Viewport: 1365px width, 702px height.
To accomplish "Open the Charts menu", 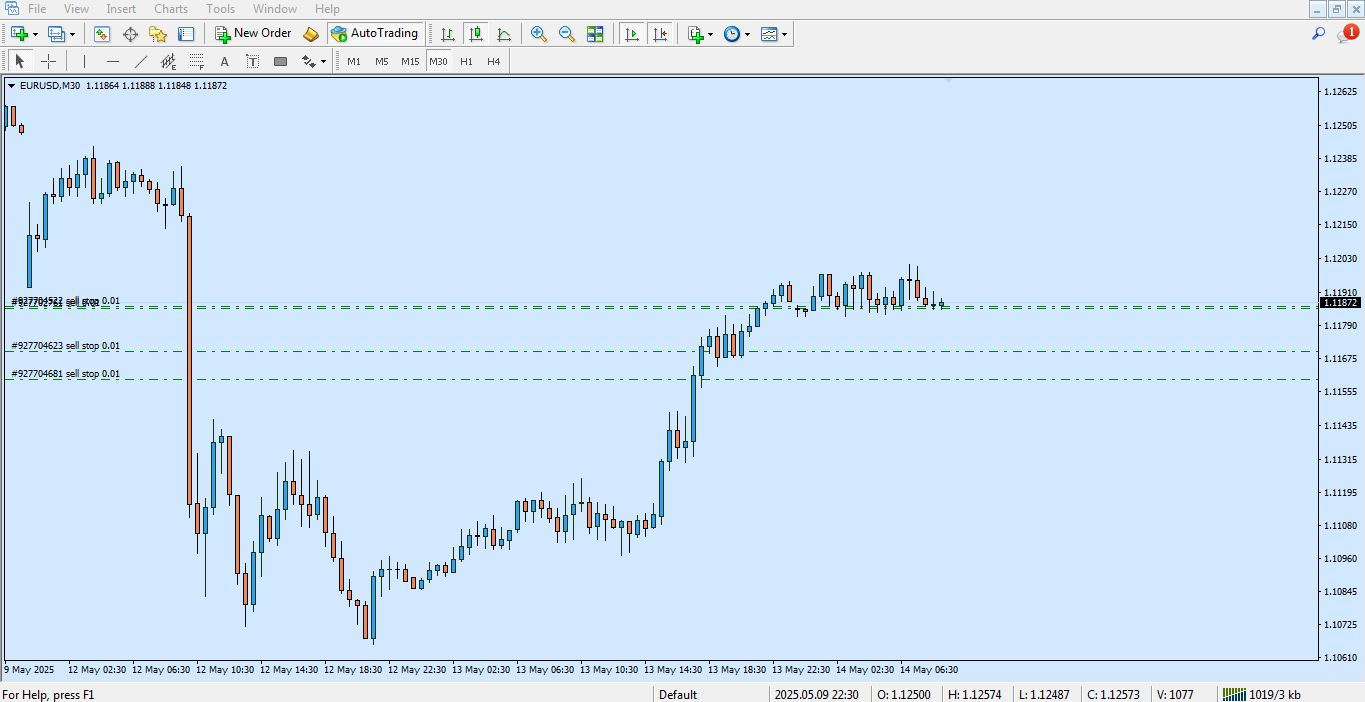I will pos(171,9).
